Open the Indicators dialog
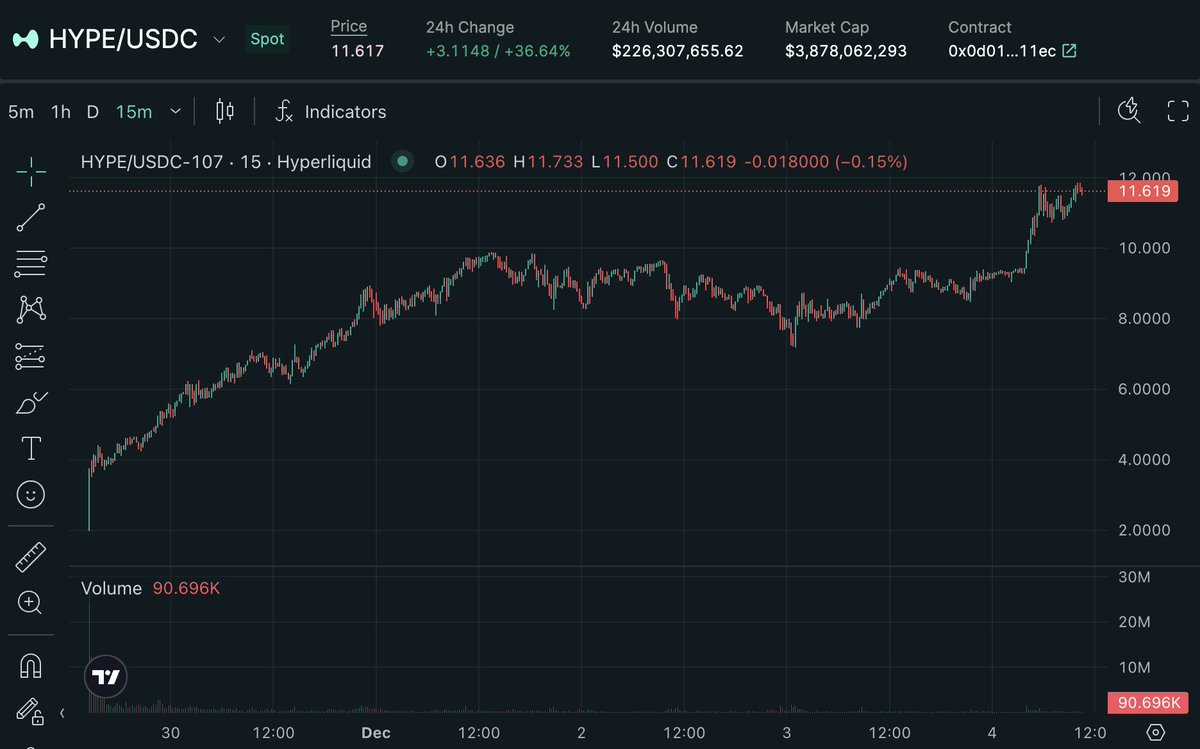1200x749 pixels. [331, 111]
